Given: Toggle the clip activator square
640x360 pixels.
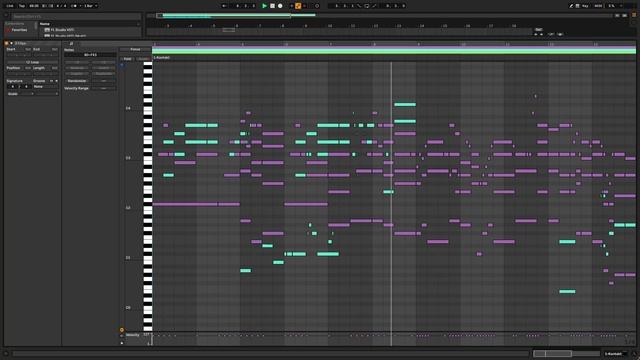Looking at the screenshot, I should [x=7, y=43].
